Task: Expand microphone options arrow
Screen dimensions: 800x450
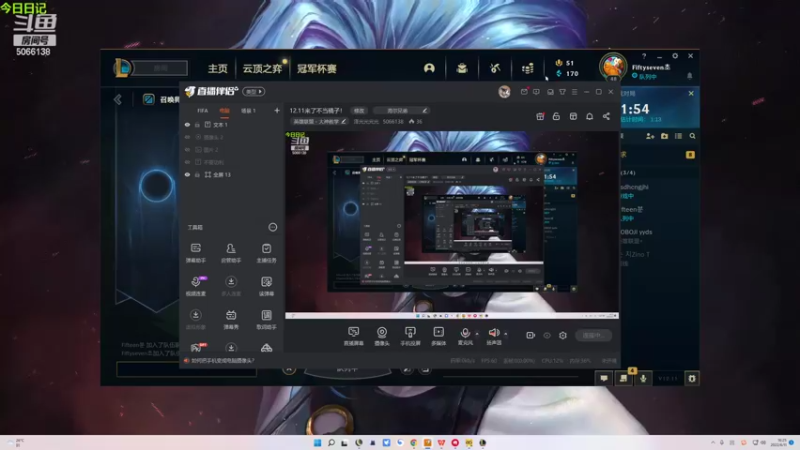Action: pos(477,334)
